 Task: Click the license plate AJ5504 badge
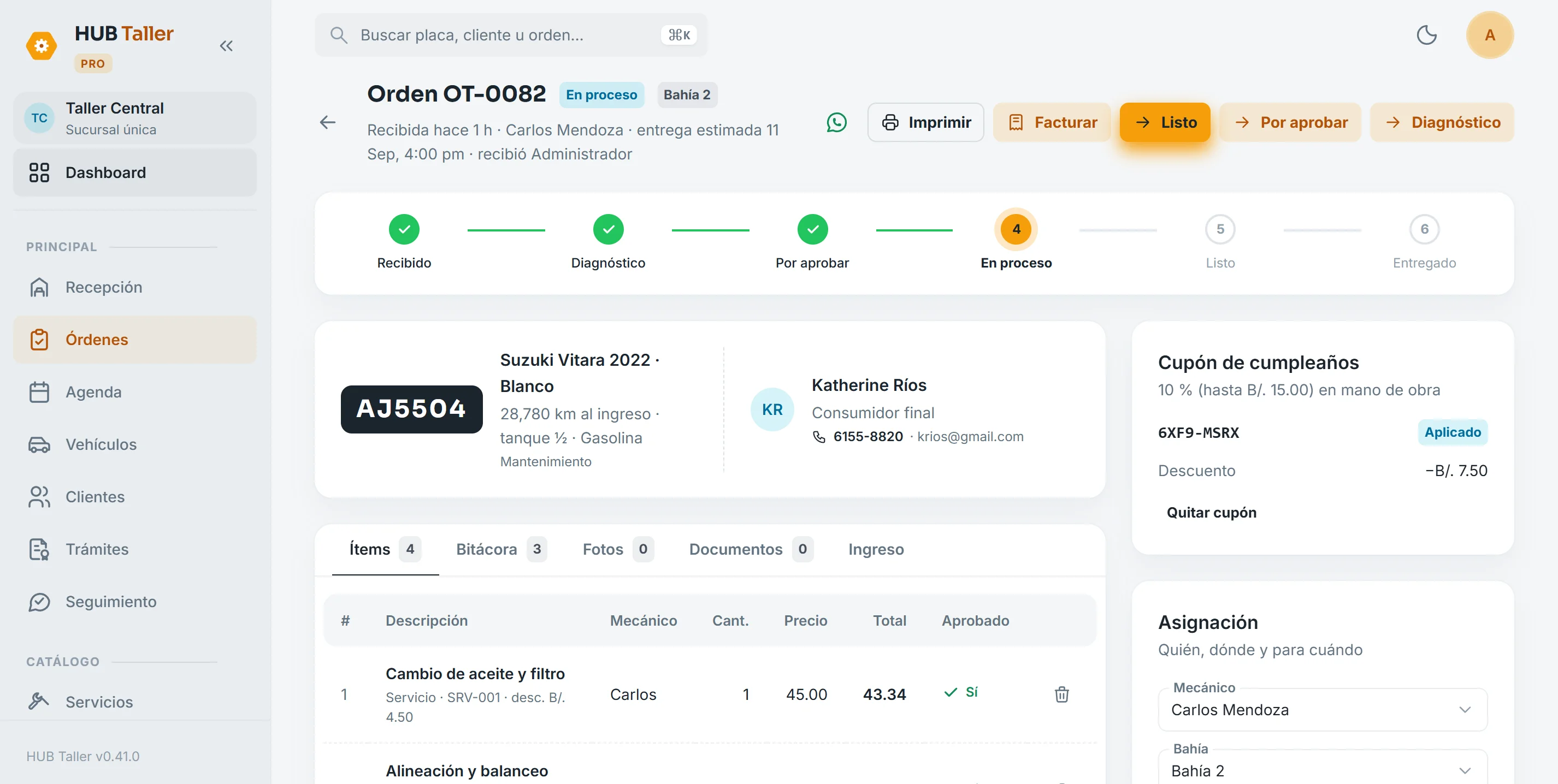pos(412,409)
